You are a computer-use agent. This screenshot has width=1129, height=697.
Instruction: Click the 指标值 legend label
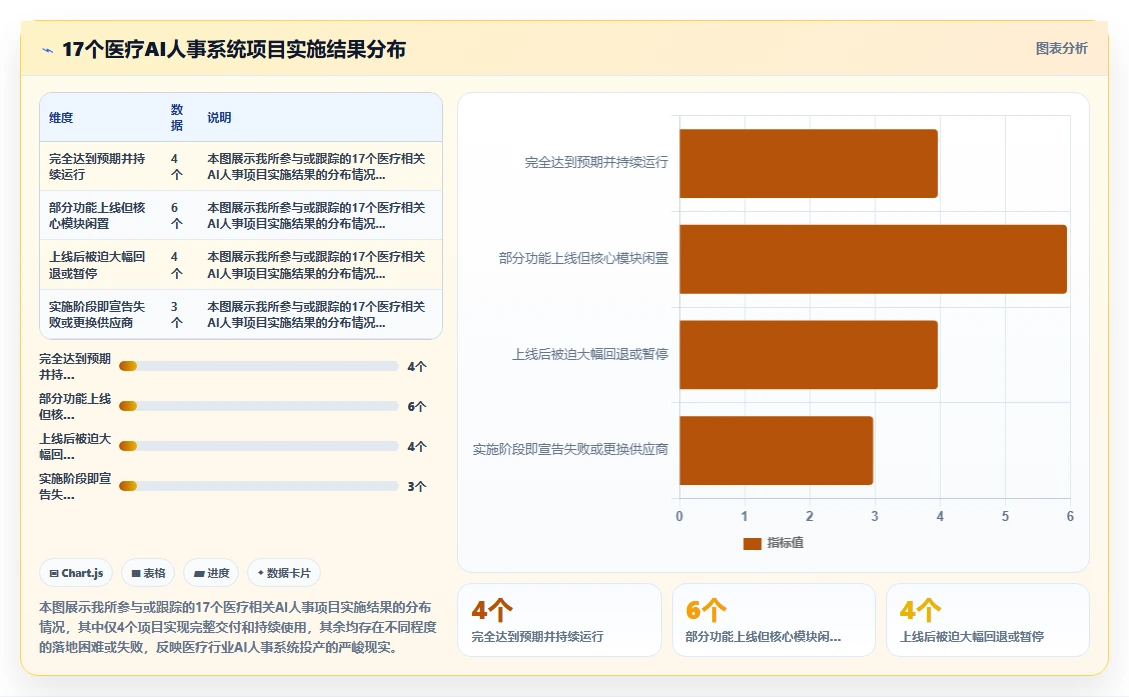(x=785, y=543)
